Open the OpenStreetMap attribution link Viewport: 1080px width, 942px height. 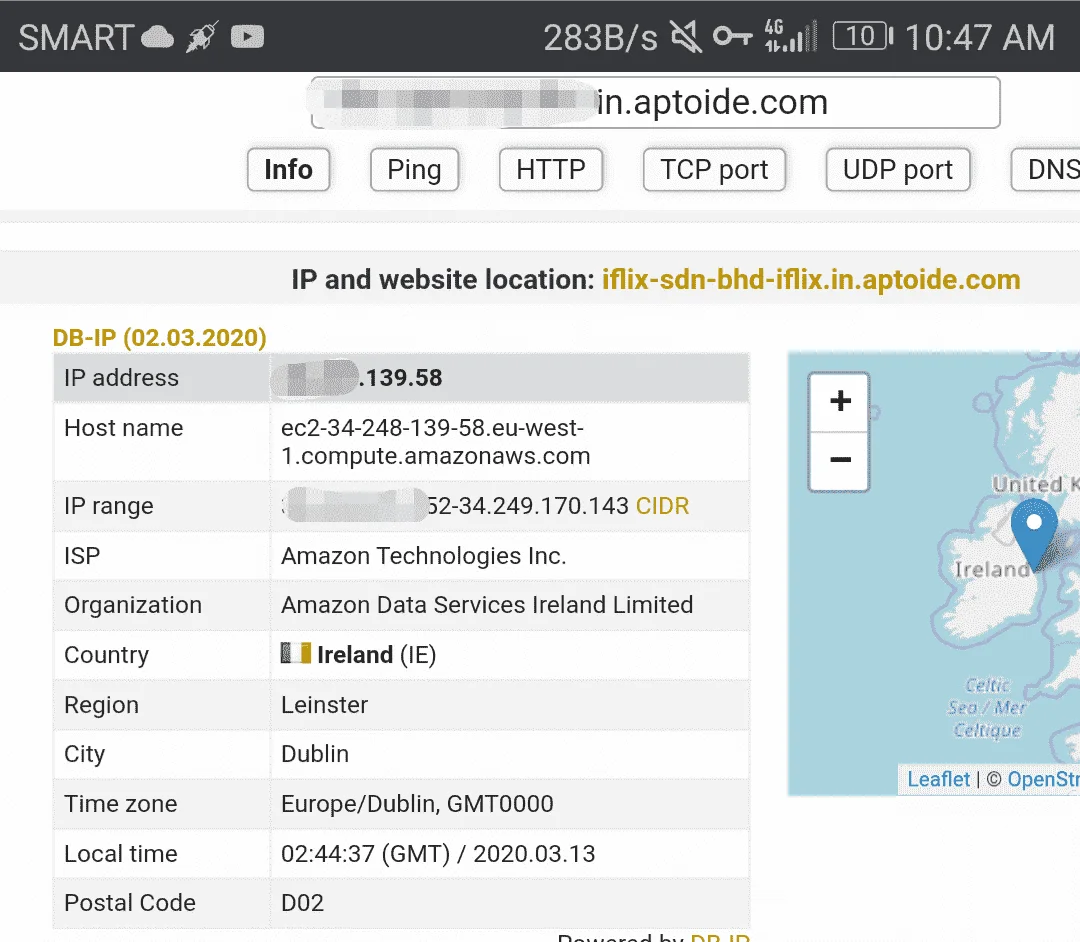point(1043,779)
